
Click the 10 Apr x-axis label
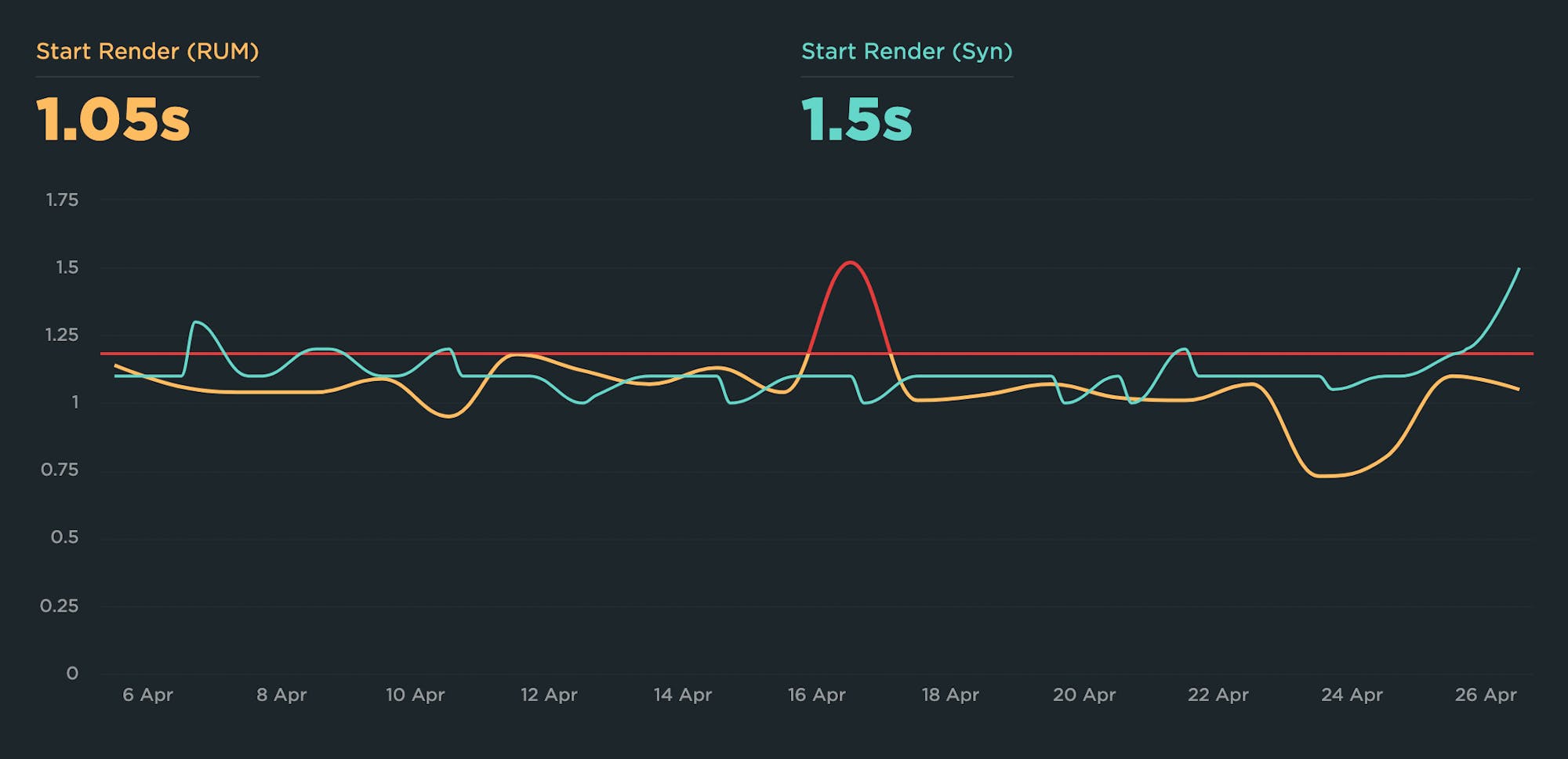pyautogui.click(x=415, y=695)
